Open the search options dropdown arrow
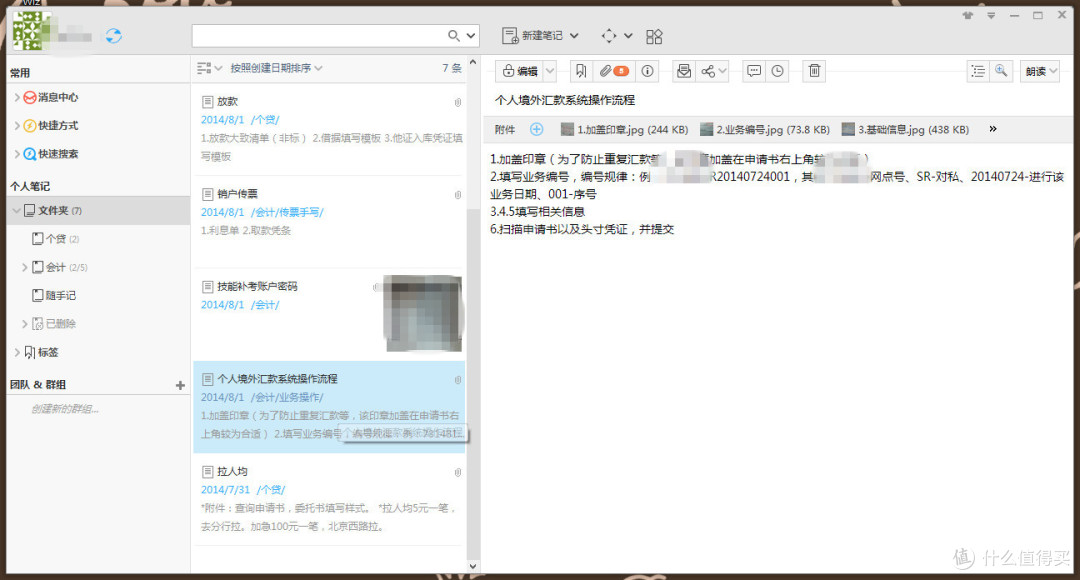The width and height of the screenshot is (1080, 580). 471,35
